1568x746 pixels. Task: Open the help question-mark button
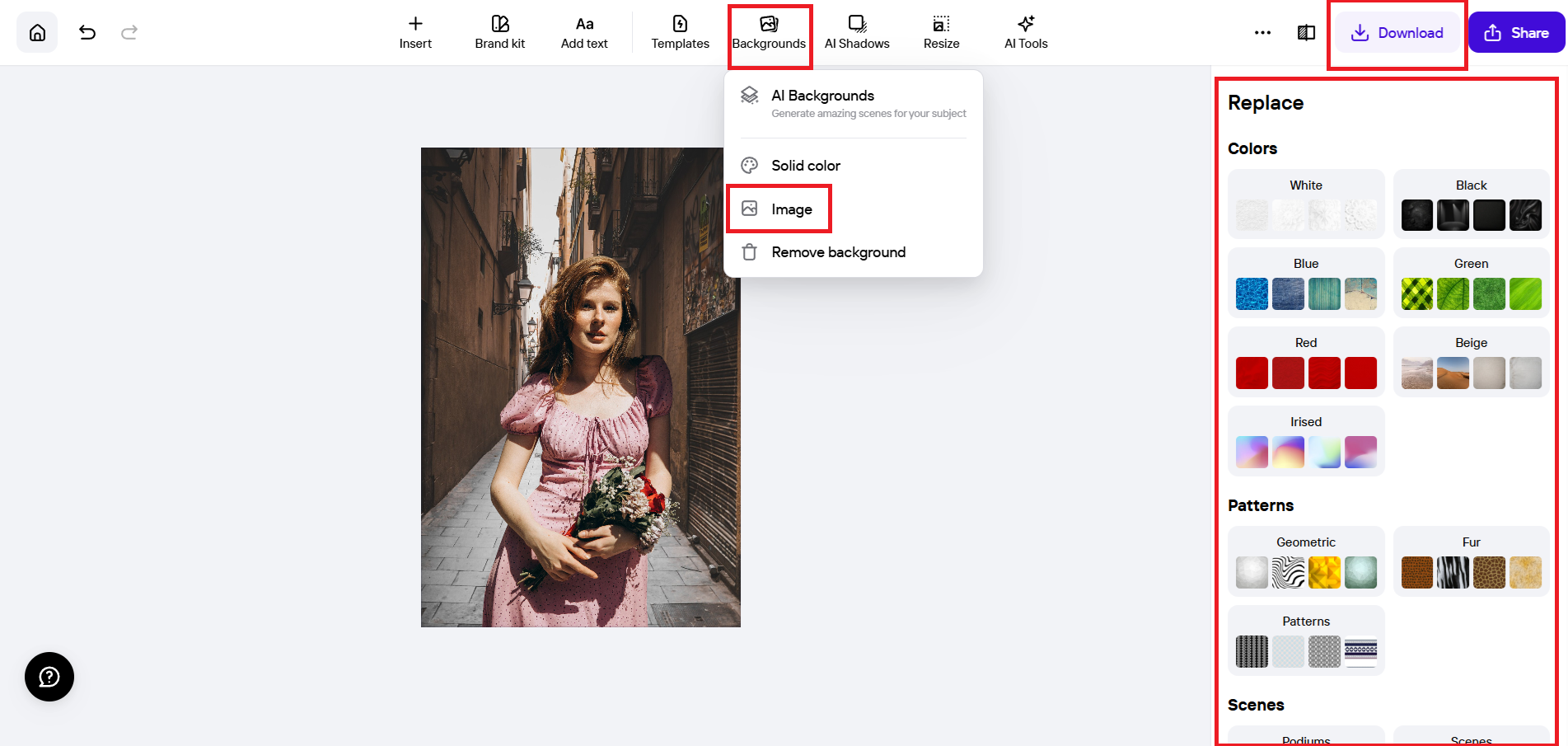[49, 677]
